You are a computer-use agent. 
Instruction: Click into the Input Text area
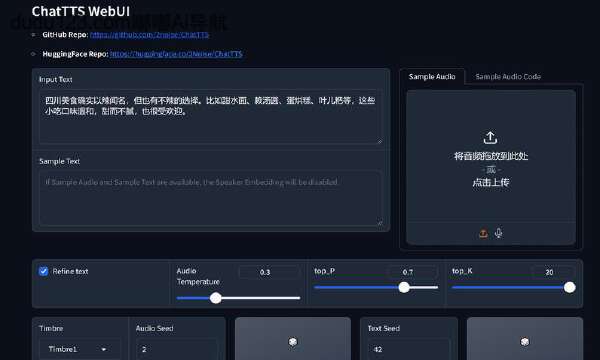click(210, 117)
